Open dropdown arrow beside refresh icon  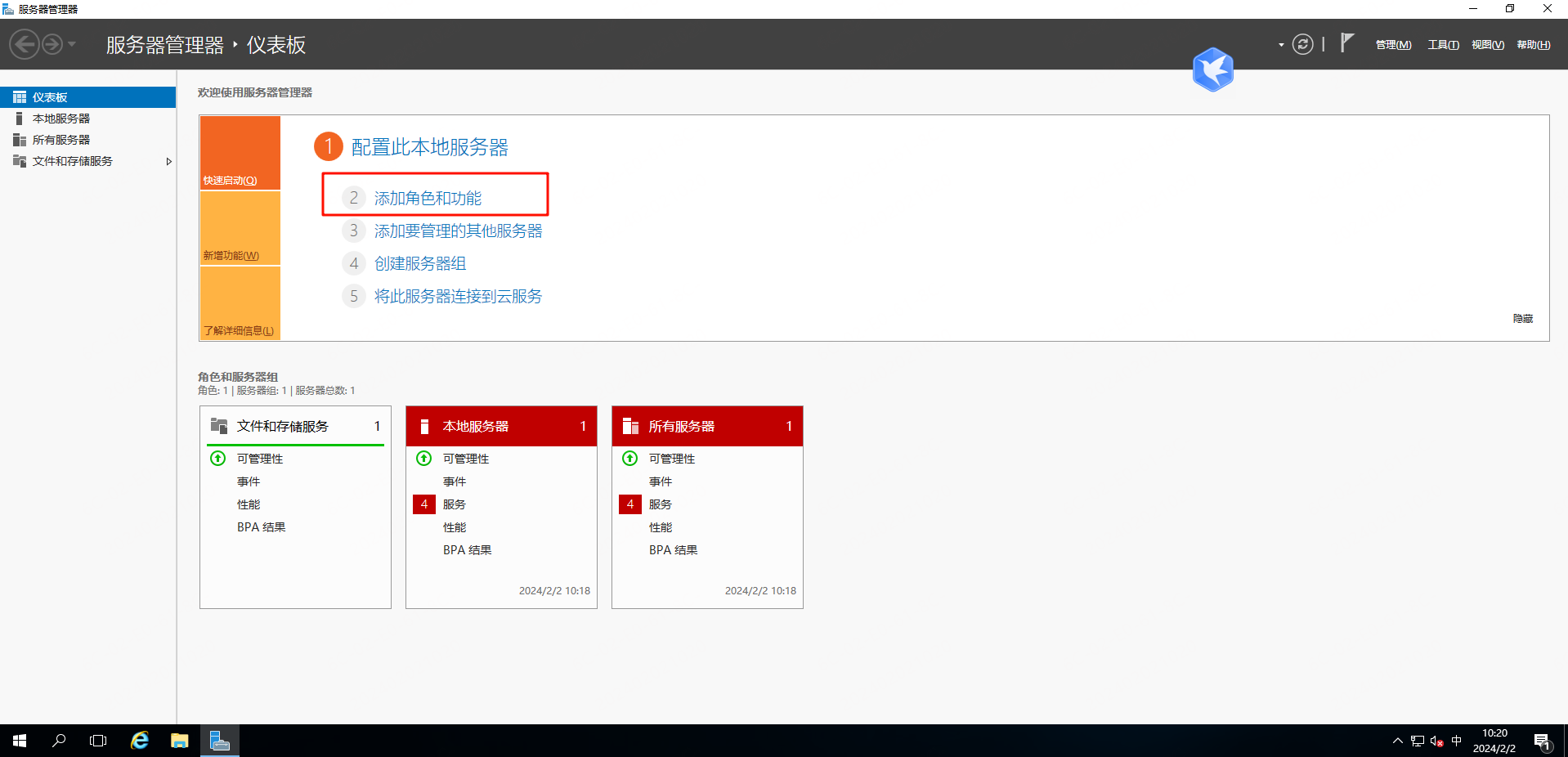coord(1281,45)
